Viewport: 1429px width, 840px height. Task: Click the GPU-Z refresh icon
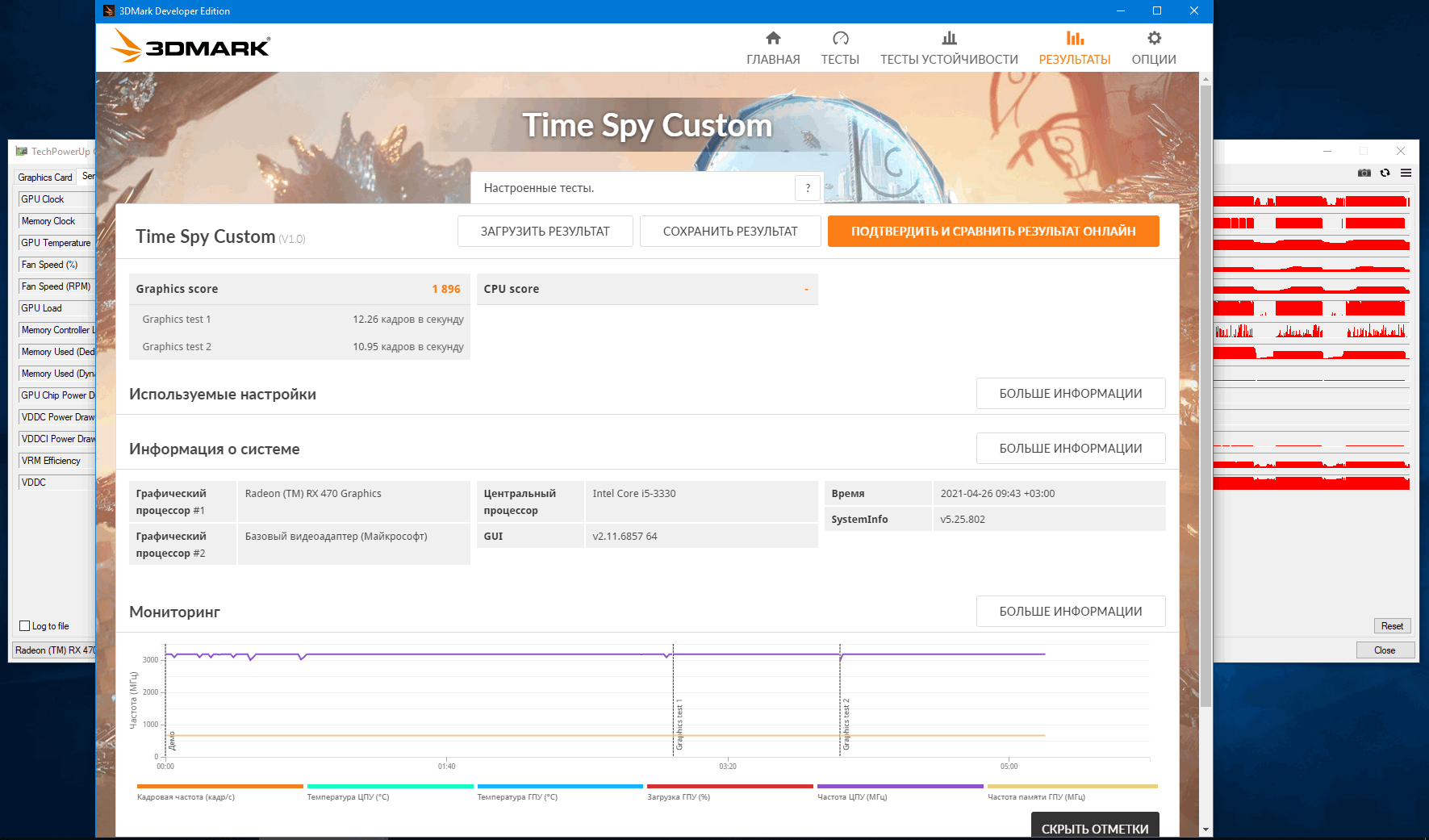pos(1385,173)
